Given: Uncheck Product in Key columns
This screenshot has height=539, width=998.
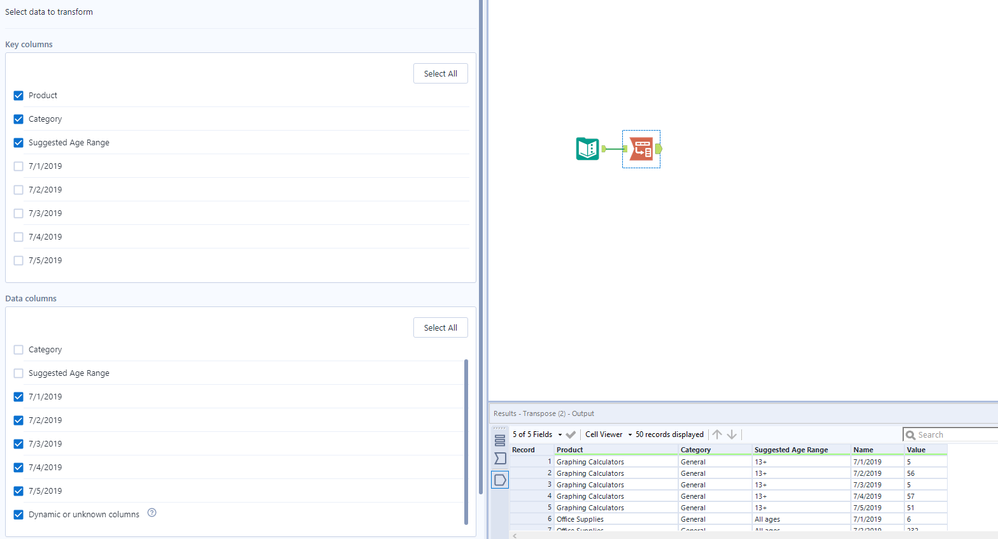Looking at the screenshot, I should click(x=18, y=95).
